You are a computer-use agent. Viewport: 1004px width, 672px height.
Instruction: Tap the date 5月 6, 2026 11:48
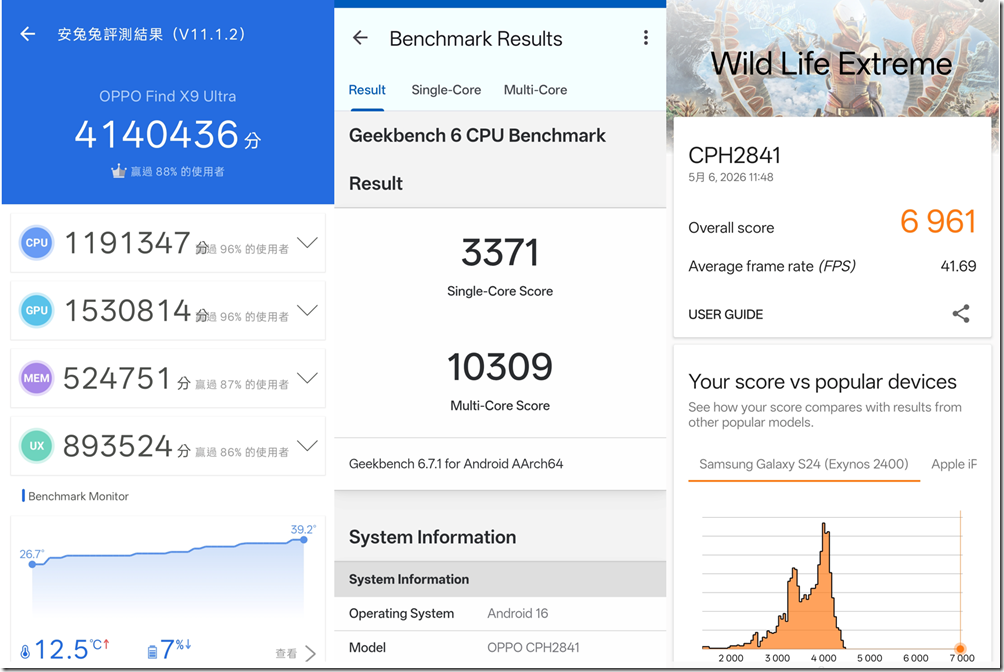point(731,177)
